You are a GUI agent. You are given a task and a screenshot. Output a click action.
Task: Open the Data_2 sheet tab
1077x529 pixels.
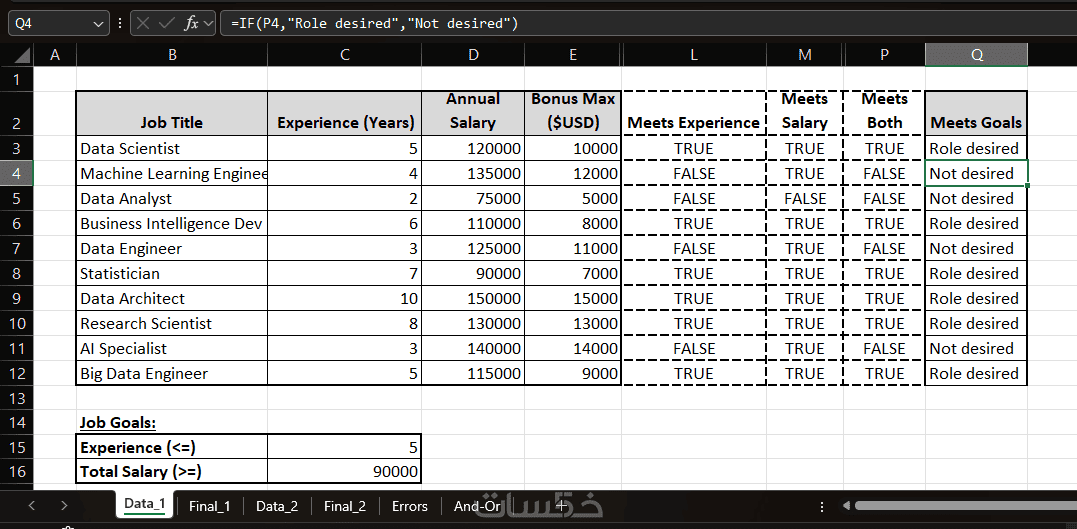(277, 506)
